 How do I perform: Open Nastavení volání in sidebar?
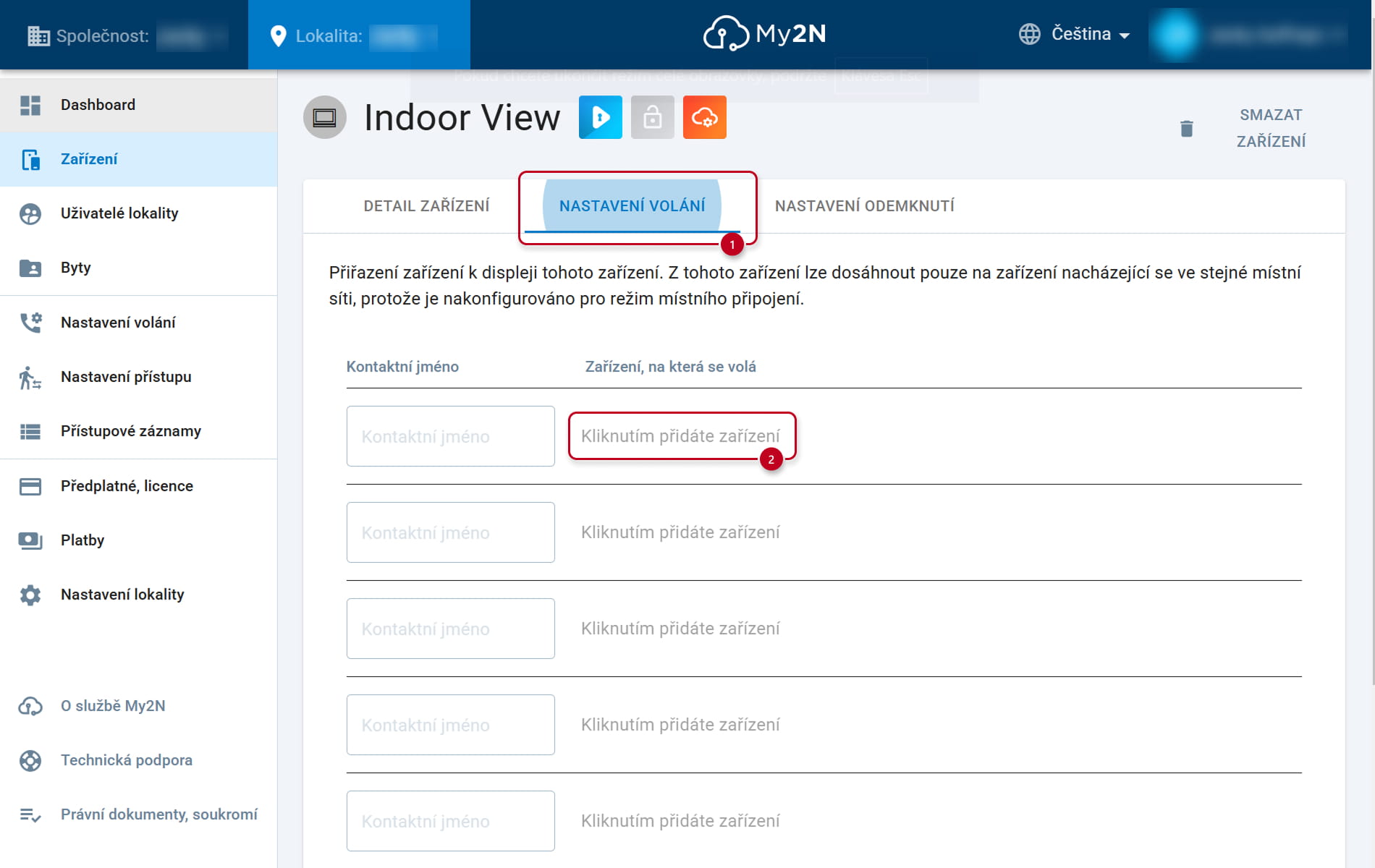[138, 323]
